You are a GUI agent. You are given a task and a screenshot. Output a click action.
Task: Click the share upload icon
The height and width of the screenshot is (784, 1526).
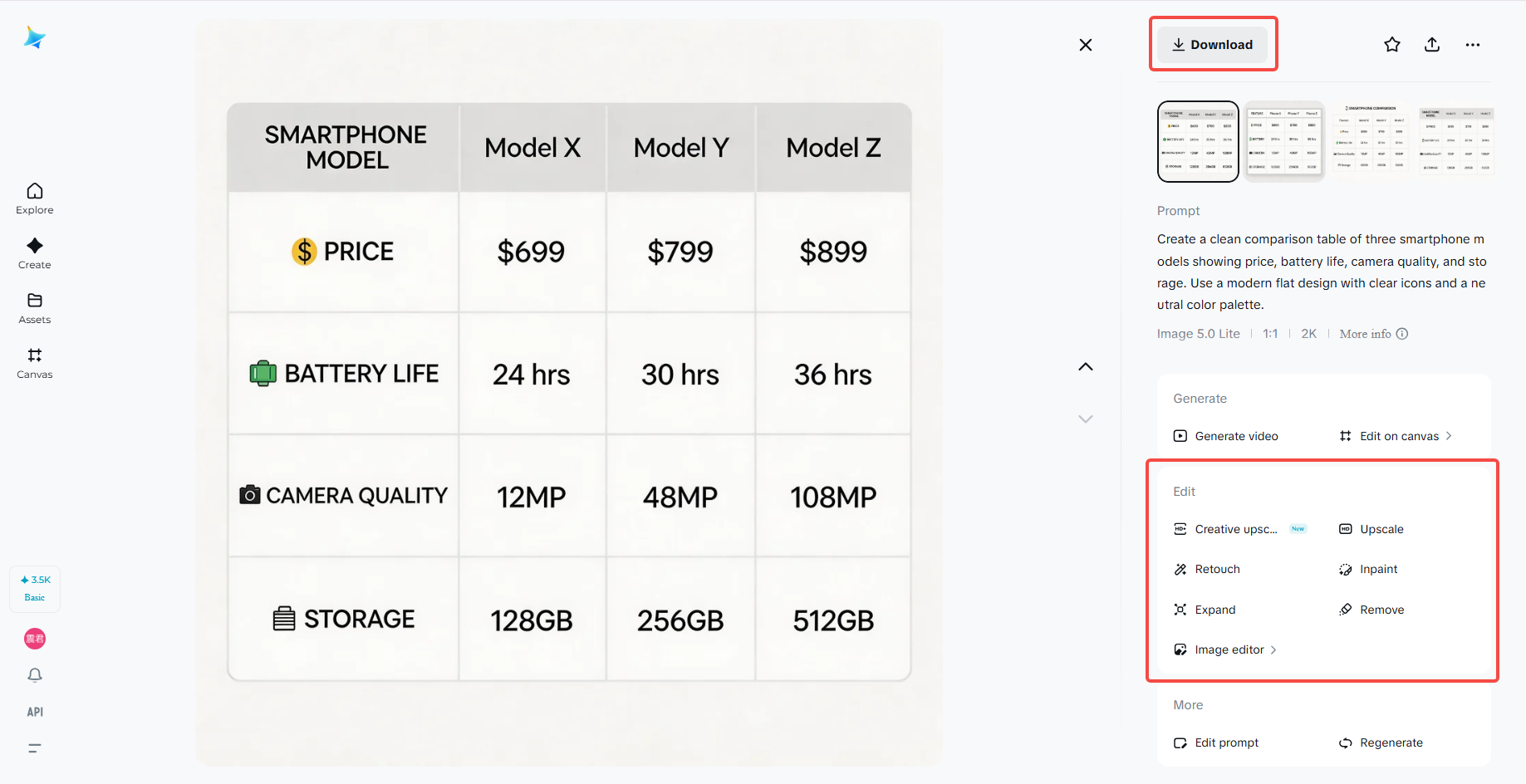1432,45
